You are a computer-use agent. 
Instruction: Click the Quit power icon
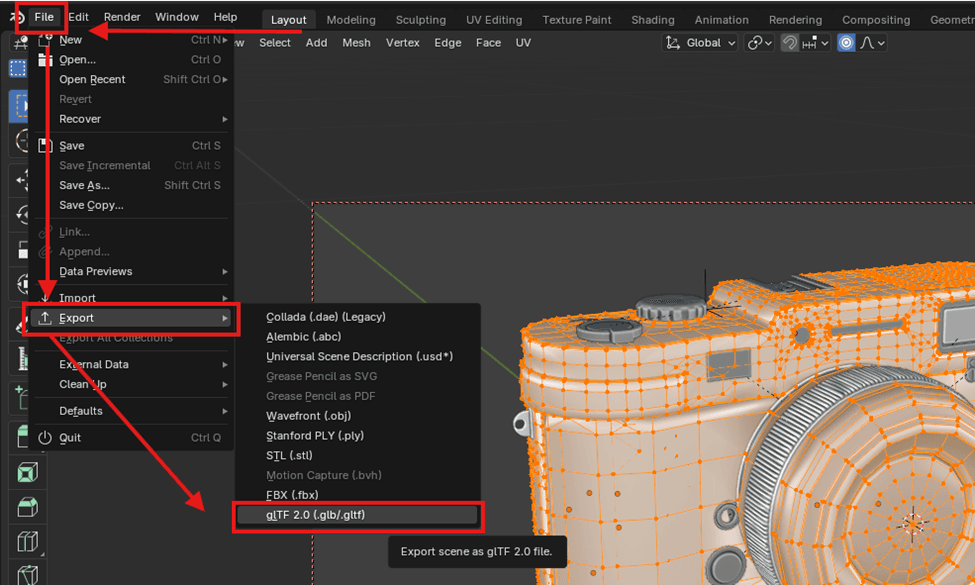tap(44, 438)
